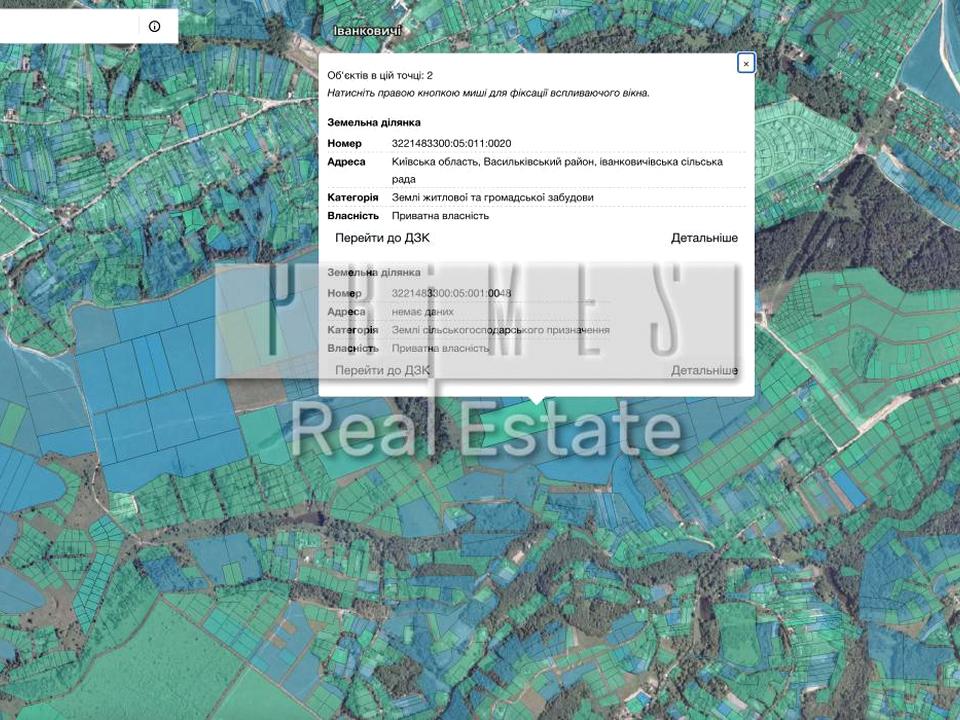Open 'Перейти до ДЗК' for parcel 05:001:0048
Image resolution: width=960 pixels, height=720 pixels.
(x=382, y=370)
